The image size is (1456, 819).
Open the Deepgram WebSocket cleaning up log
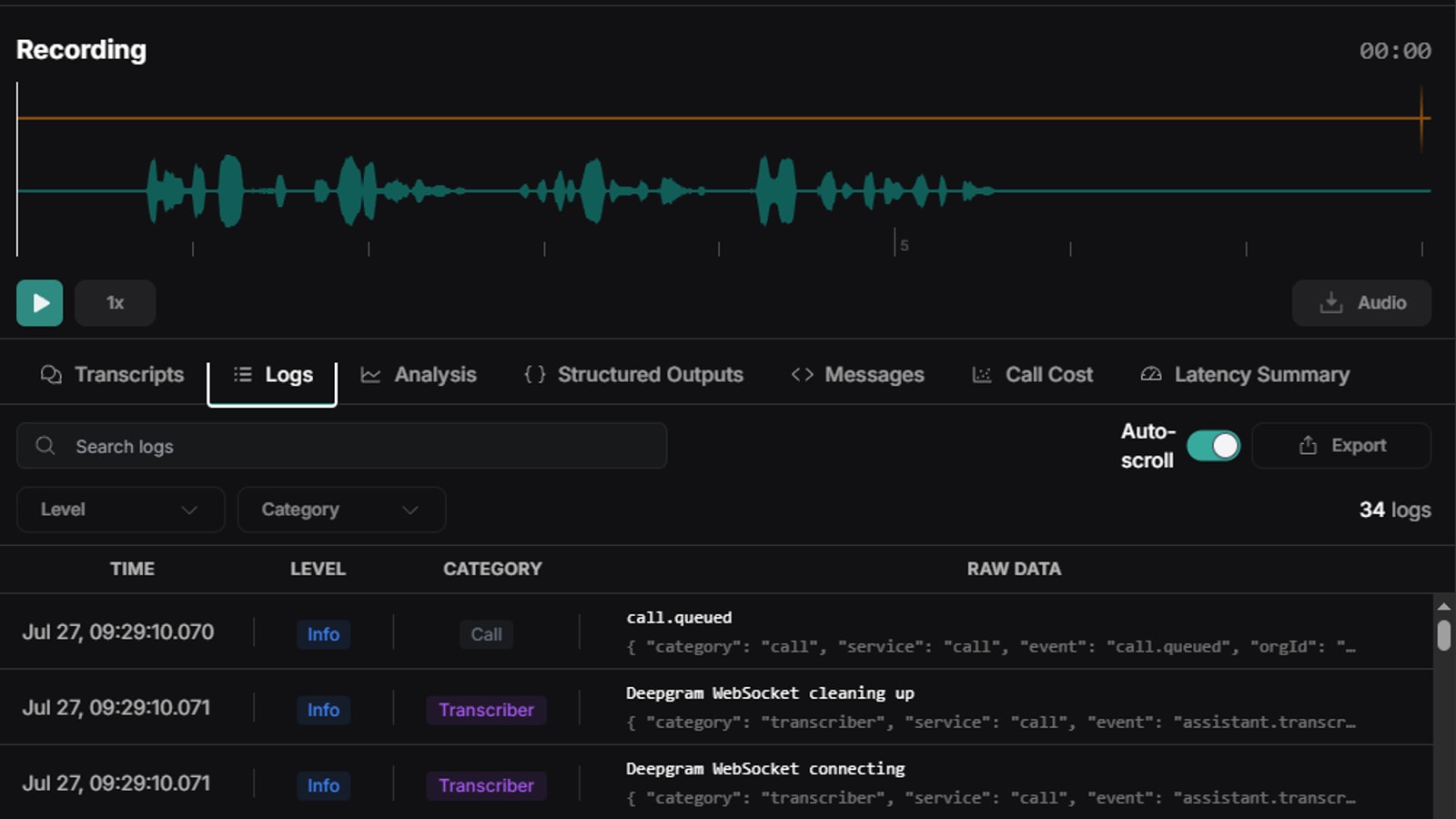click(x=716, y=707)
